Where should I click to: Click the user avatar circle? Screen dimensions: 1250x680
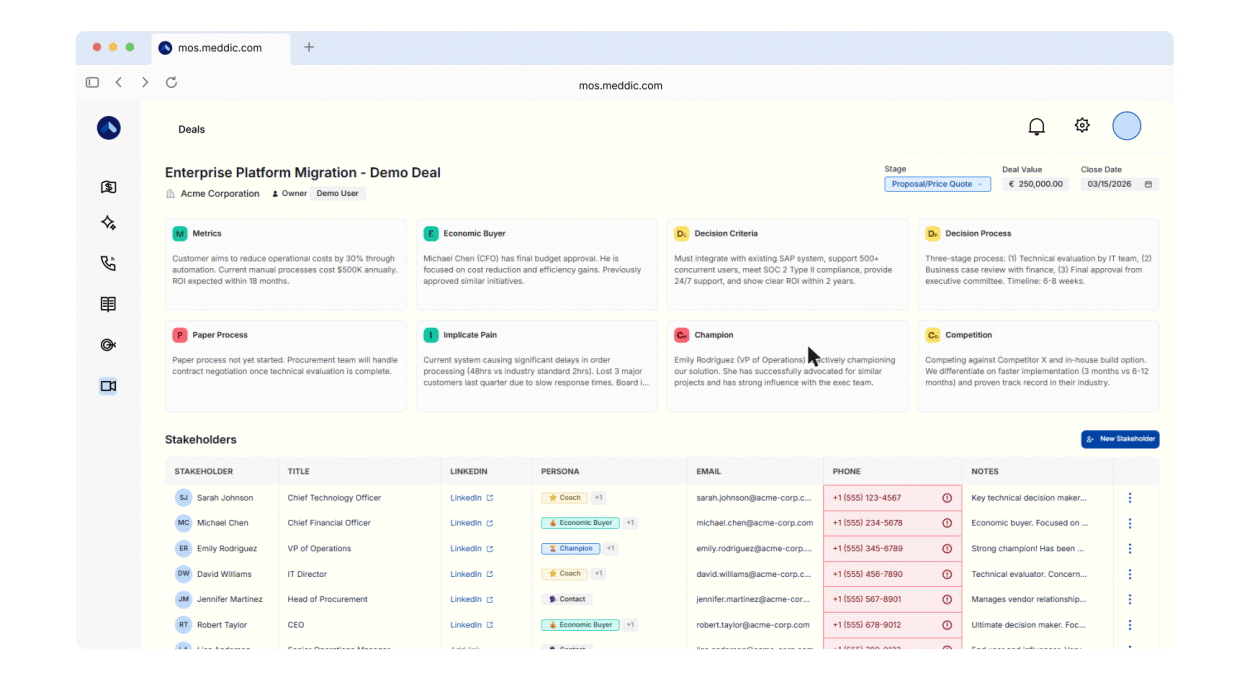click(x=1127, y=125)
